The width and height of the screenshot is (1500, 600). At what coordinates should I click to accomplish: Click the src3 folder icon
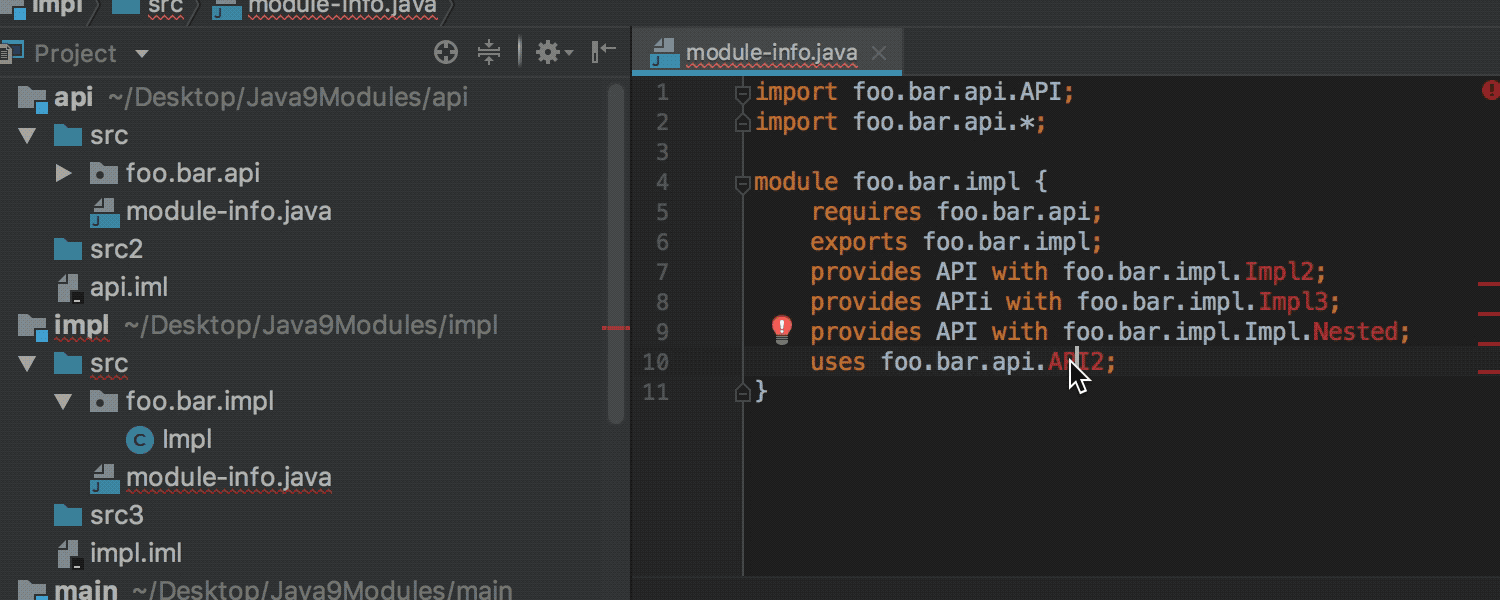click(68, 515)
